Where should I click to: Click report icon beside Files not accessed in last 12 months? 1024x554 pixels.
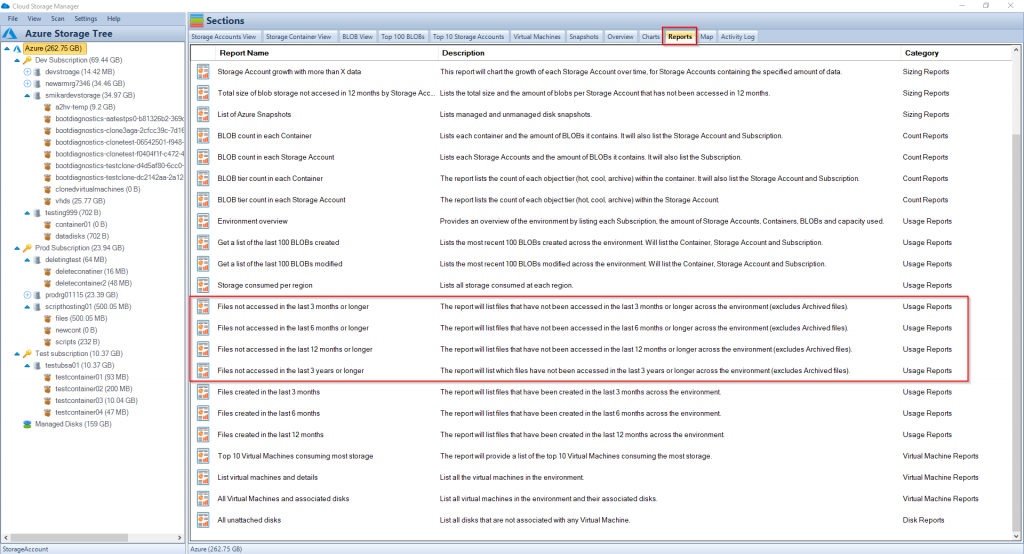coord(203,350)
